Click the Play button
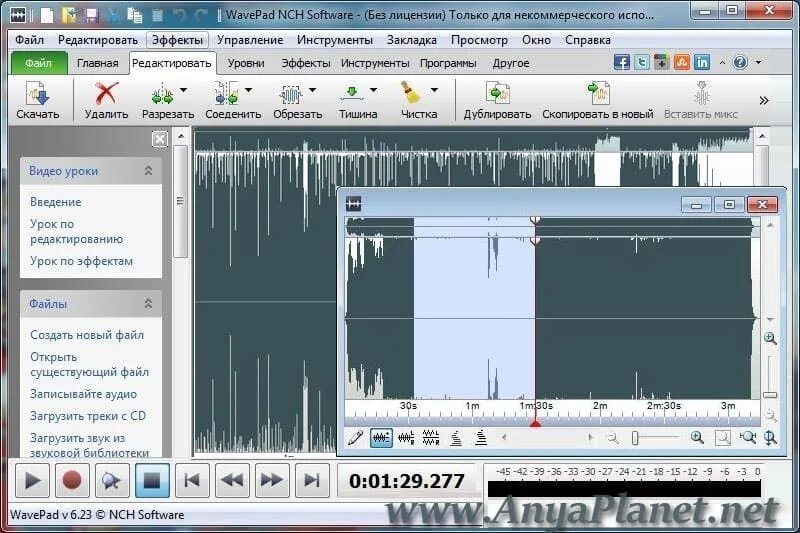The image size is (800, 533). click(x=32, y=480)
